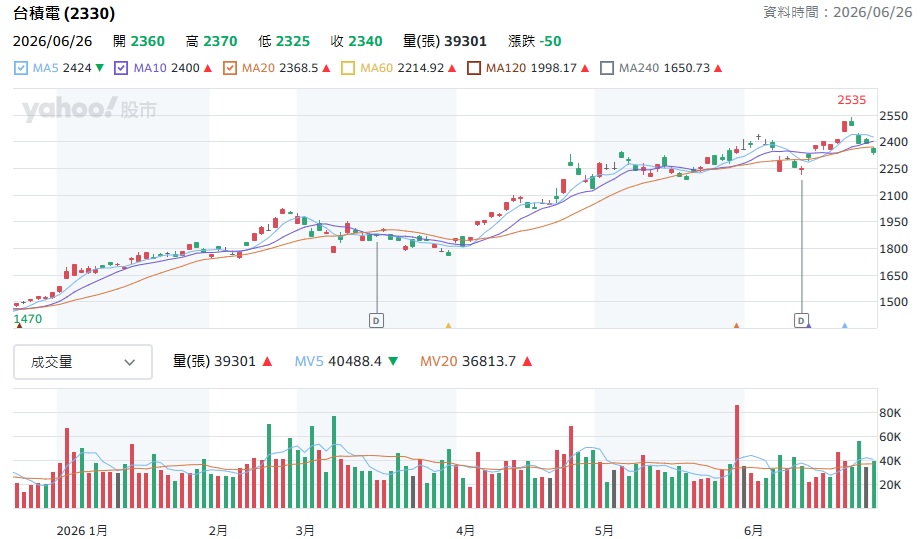Viewport: 923px width, 539px height.
Task: Click the light blue triangle event marker
Action: (845, 325)
